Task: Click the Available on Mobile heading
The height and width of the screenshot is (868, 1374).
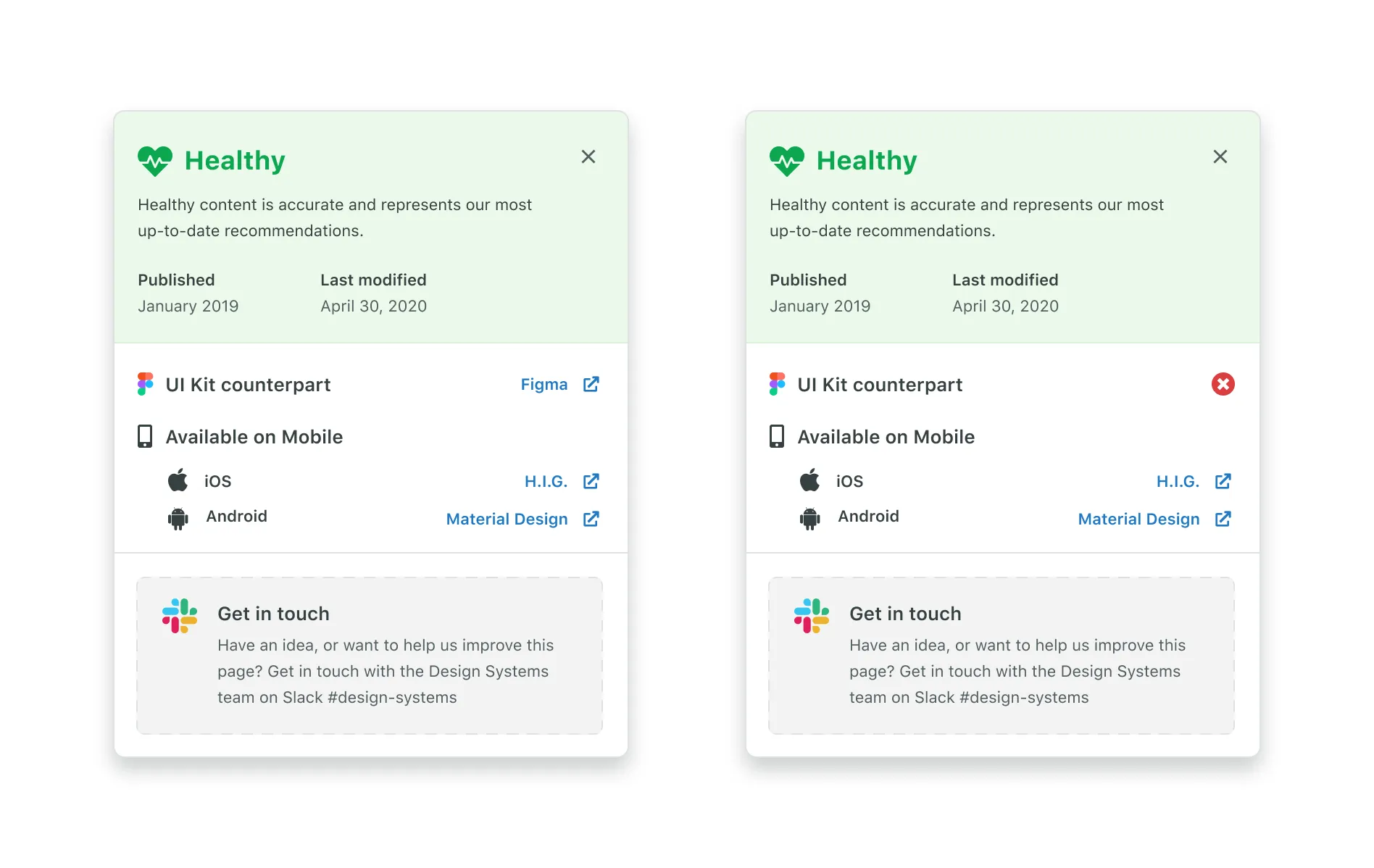Action: [x=254, y=436]
